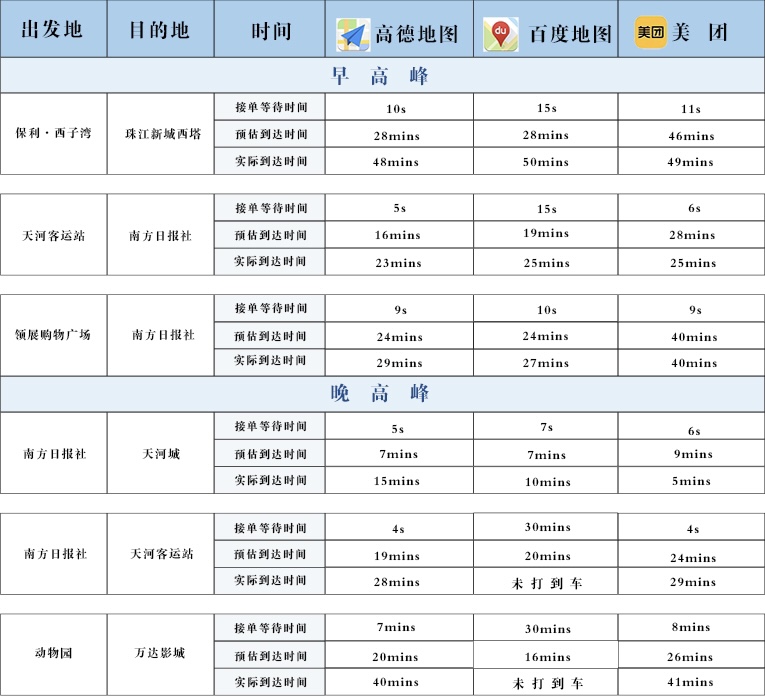Select 美团's 46mins estimated arrival cell
This screenshot has height=700, width=765.
(691, 135)
